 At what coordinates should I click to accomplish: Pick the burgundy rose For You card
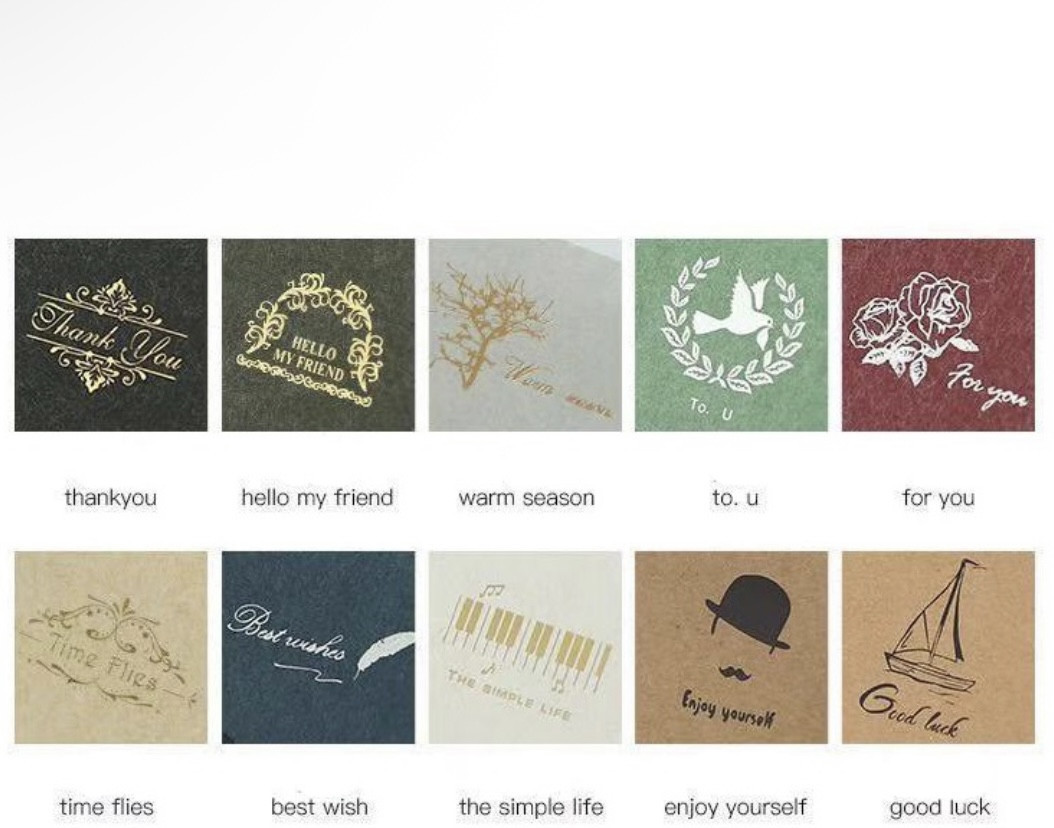pos(938,335)
